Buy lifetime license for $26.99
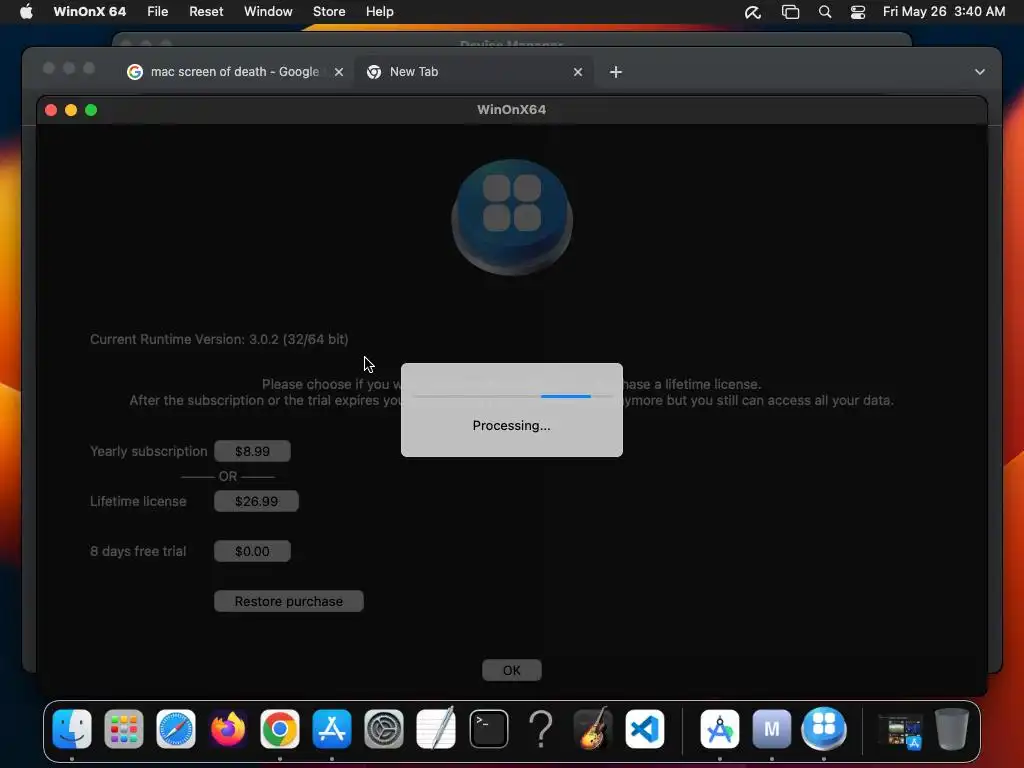 [x=256, y=502]
